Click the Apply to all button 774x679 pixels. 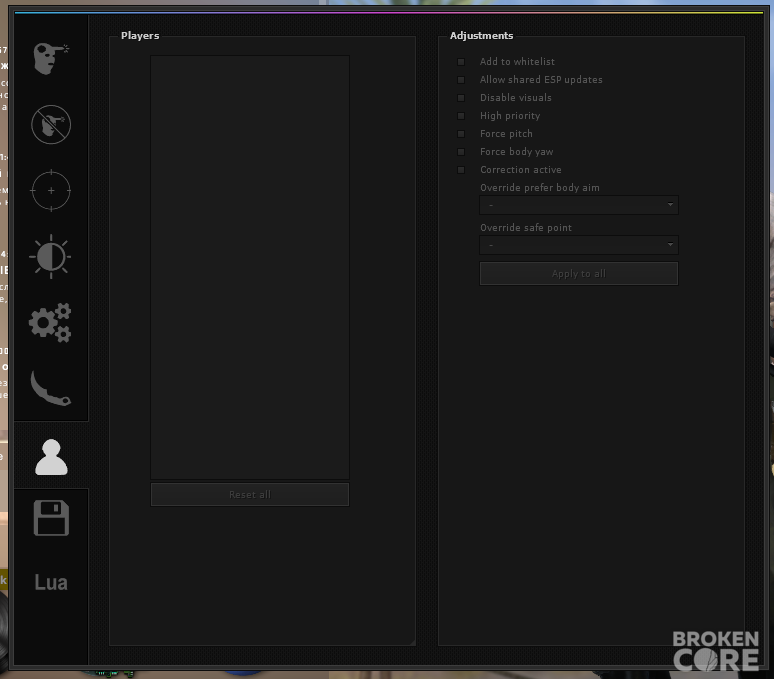click(579, 273)
